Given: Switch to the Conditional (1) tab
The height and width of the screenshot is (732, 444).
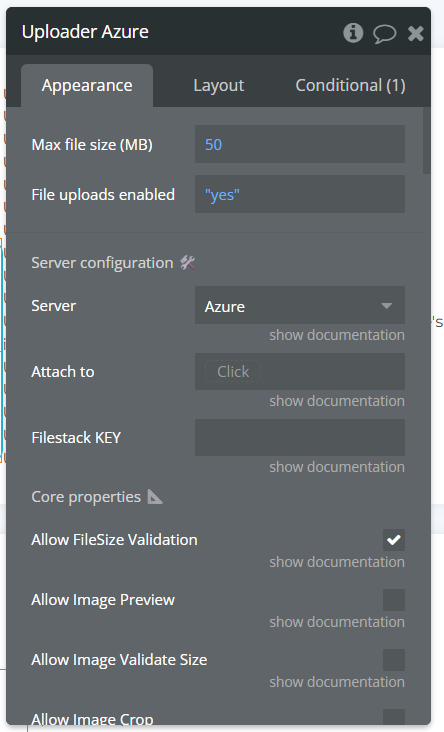Looking at the screenshot, I should (x=350, y=85).
